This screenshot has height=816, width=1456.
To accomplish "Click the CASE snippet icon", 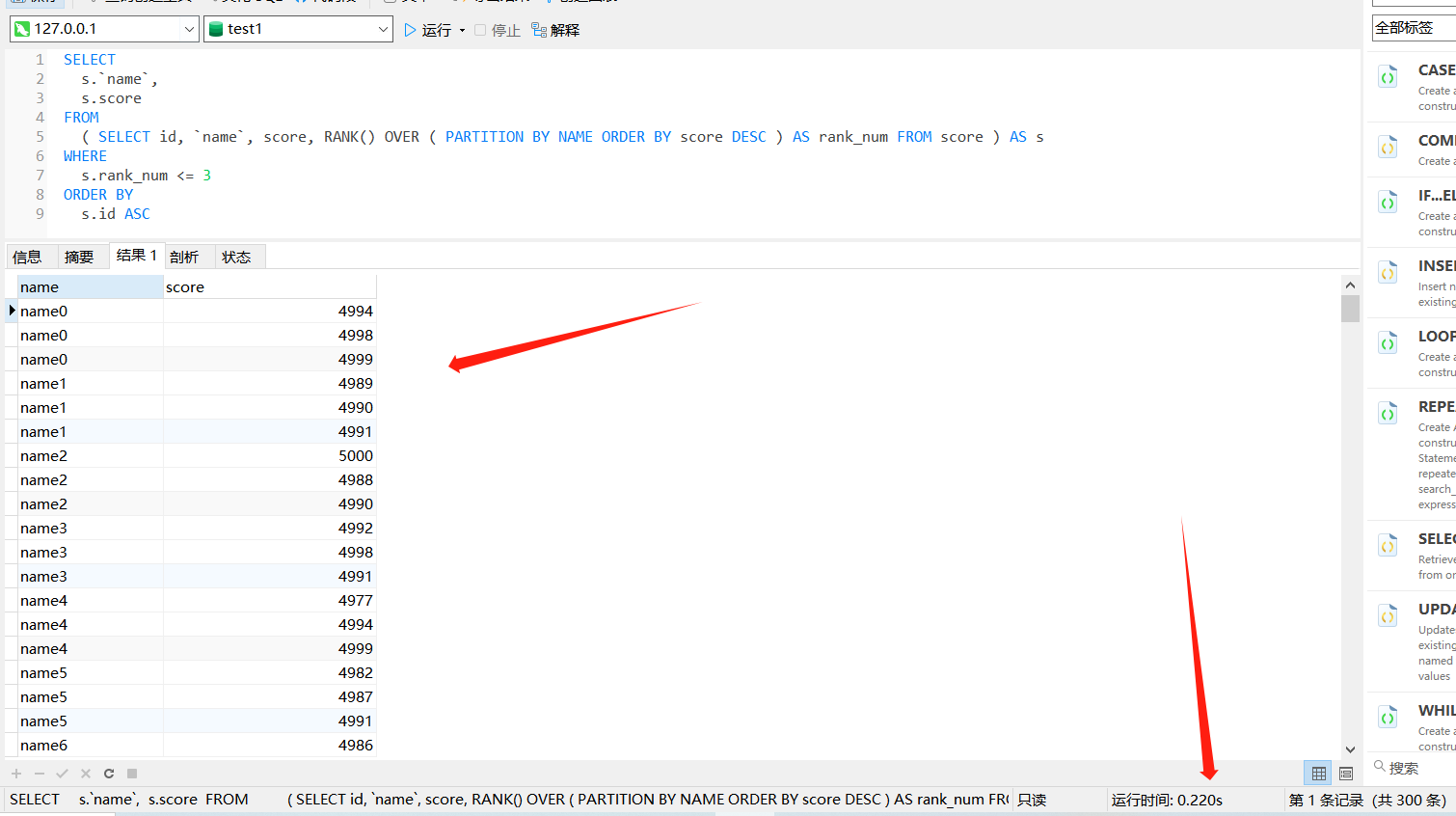I will [1388, 78].
